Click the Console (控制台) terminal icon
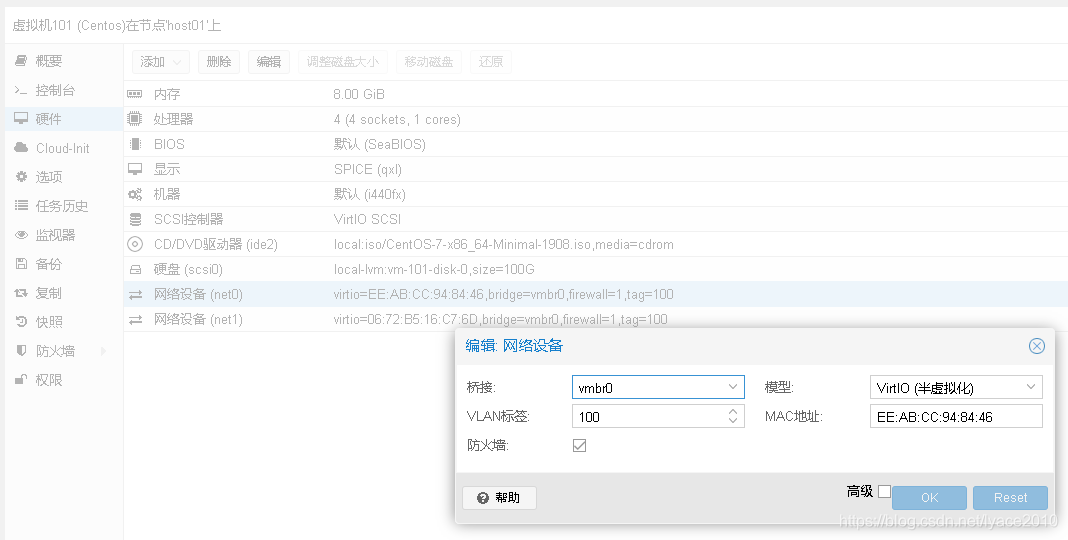This screenshot has height=540, width=1068. [21, 90]
